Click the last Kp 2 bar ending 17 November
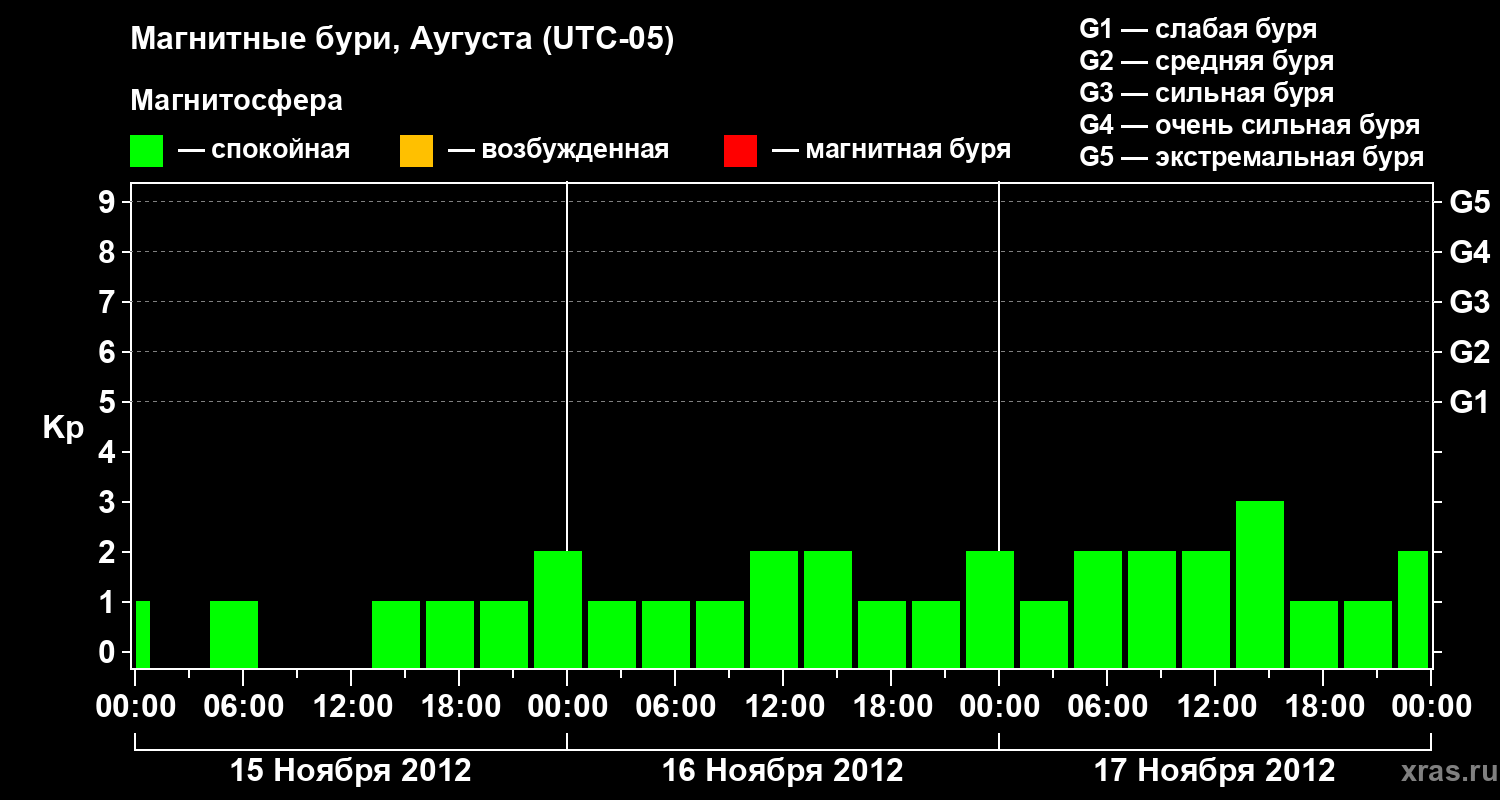This screenshot has height=800, width=1500. pyautogui.click(x=1413, y=609)
